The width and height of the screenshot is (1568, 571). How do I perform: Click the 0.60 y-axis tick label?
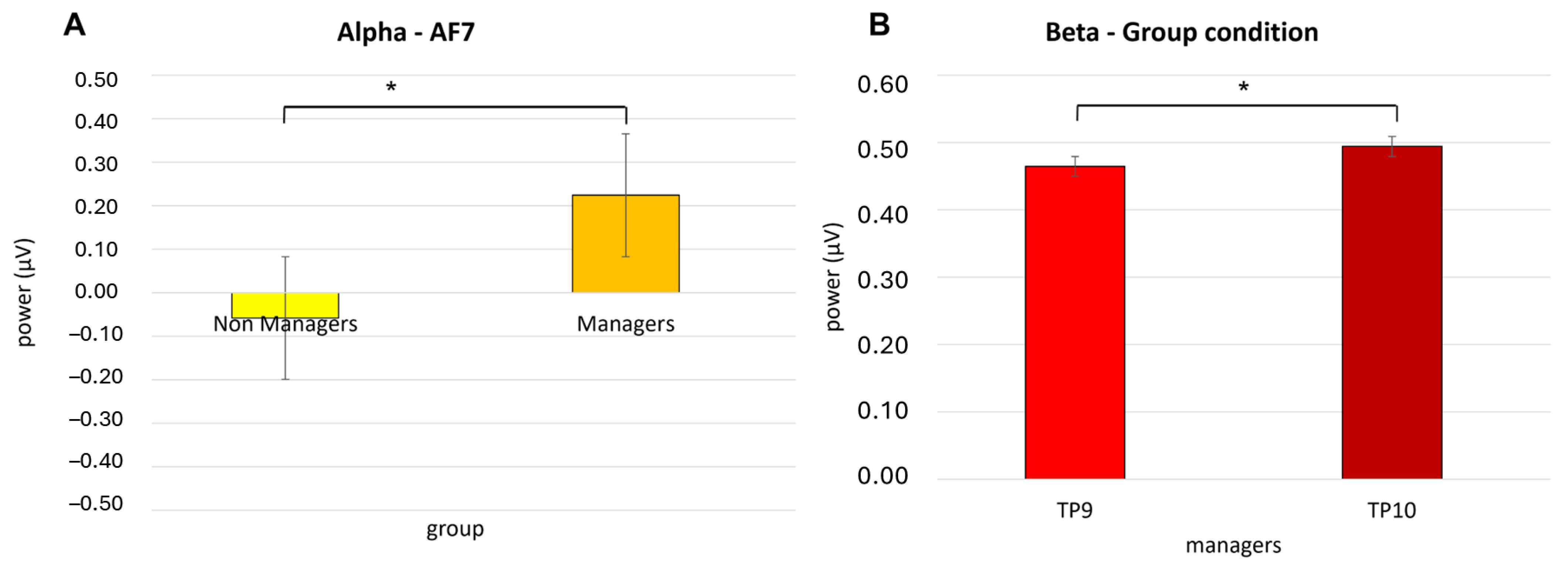coord(883,84)
